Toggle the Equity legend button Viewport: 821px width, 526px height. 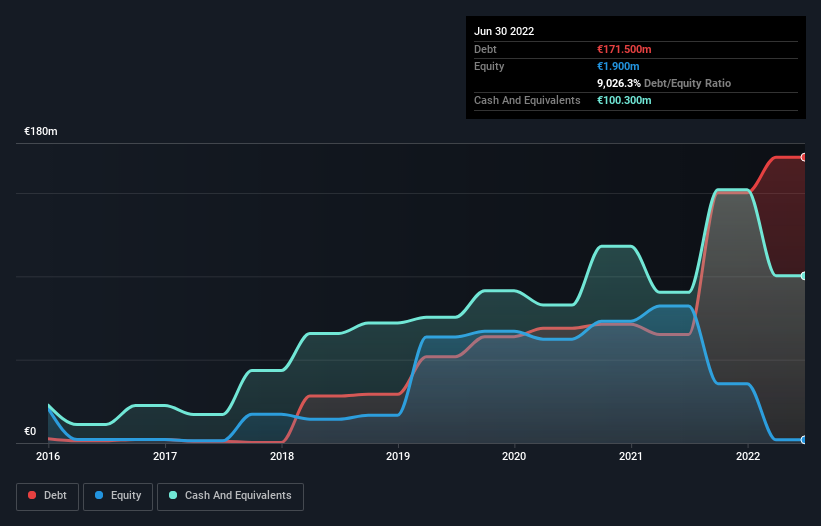click(x=118, y=496)
